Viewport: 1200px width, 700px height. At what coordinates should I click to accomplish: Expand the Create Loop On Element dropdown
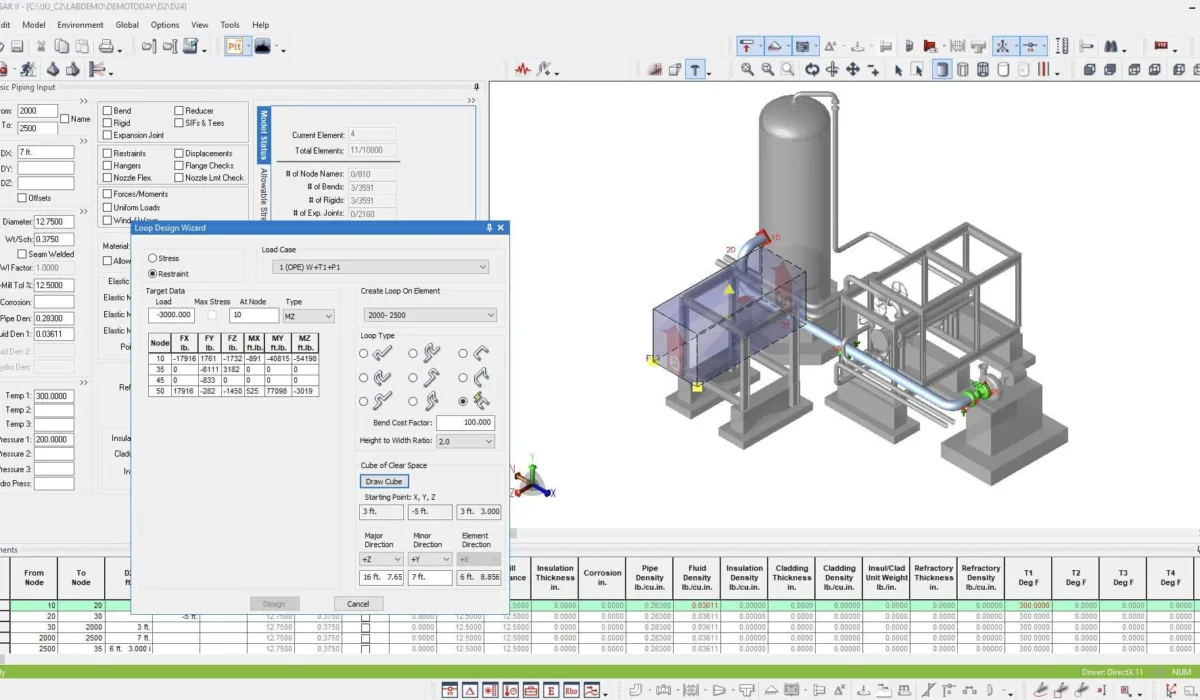428,315
